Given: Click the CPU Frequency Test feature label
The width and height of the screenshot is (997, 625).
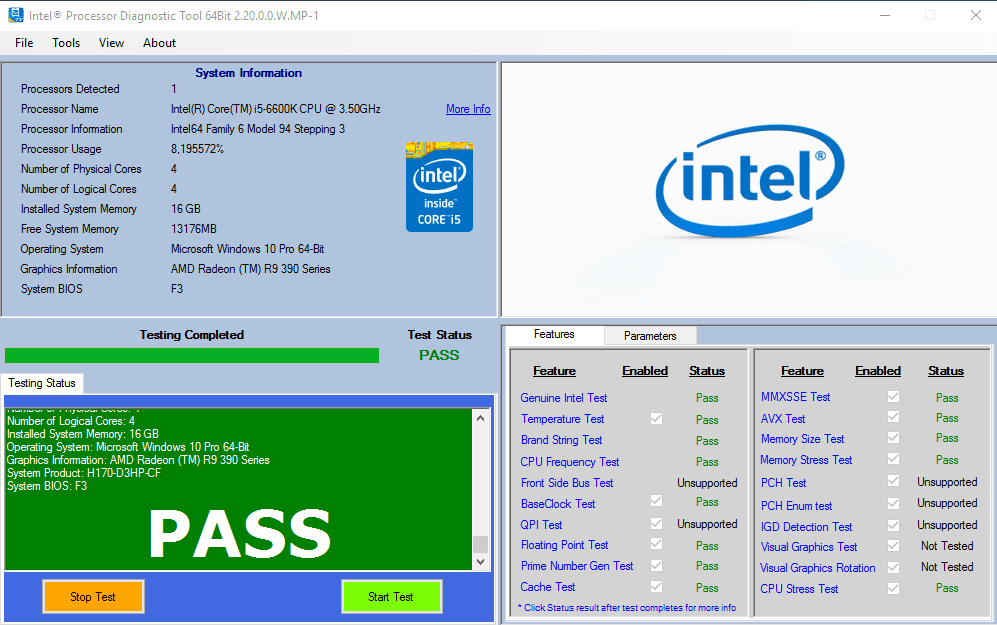Looking at the screenshot, I should 570,462.
